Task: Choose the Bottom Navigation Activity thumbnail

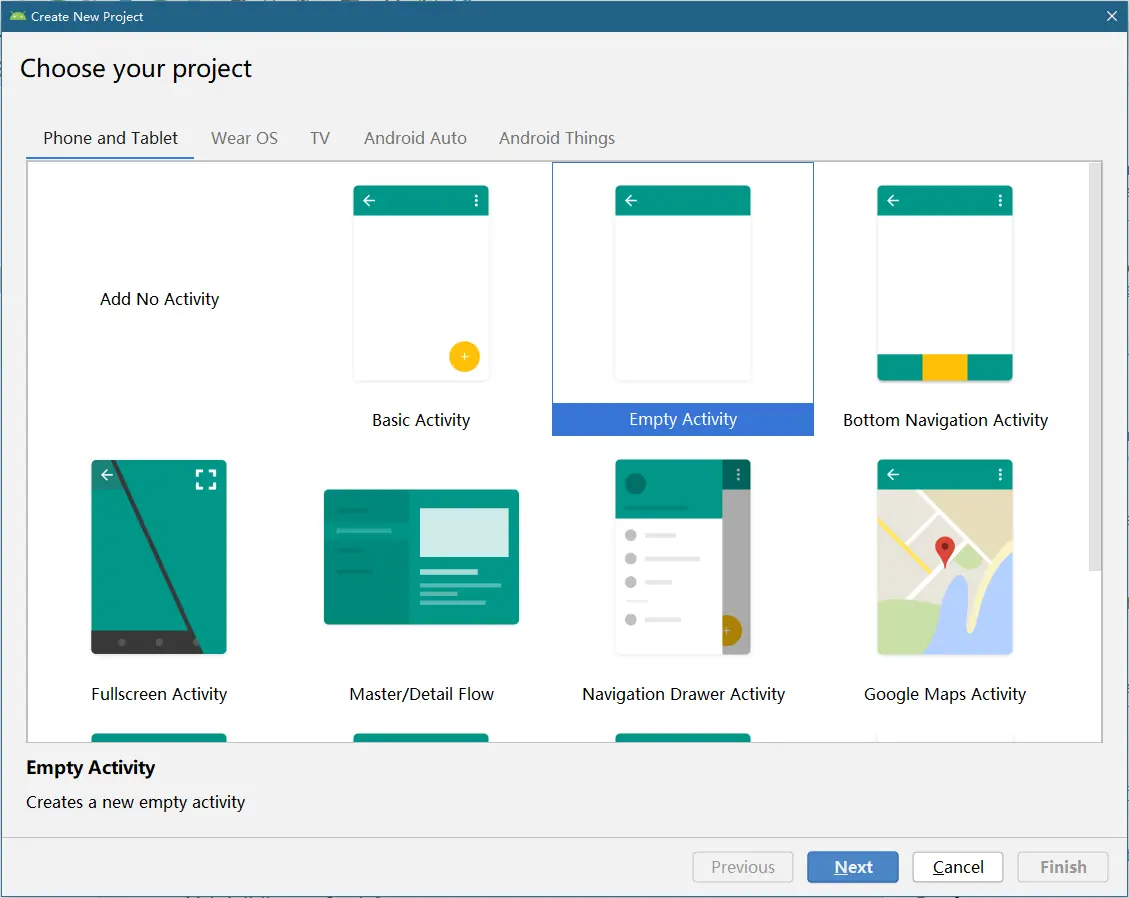Action: click(x=945, y=283)
